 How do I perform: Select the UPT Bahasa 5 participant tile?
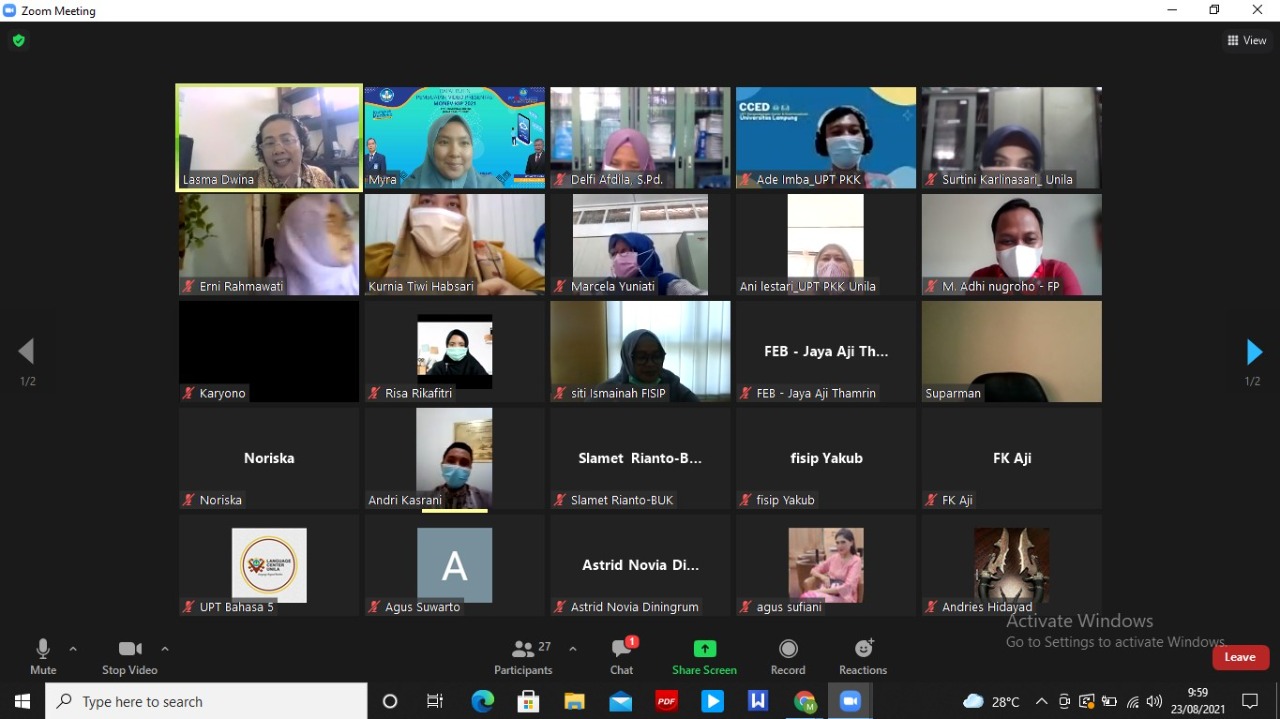(269, 565)
